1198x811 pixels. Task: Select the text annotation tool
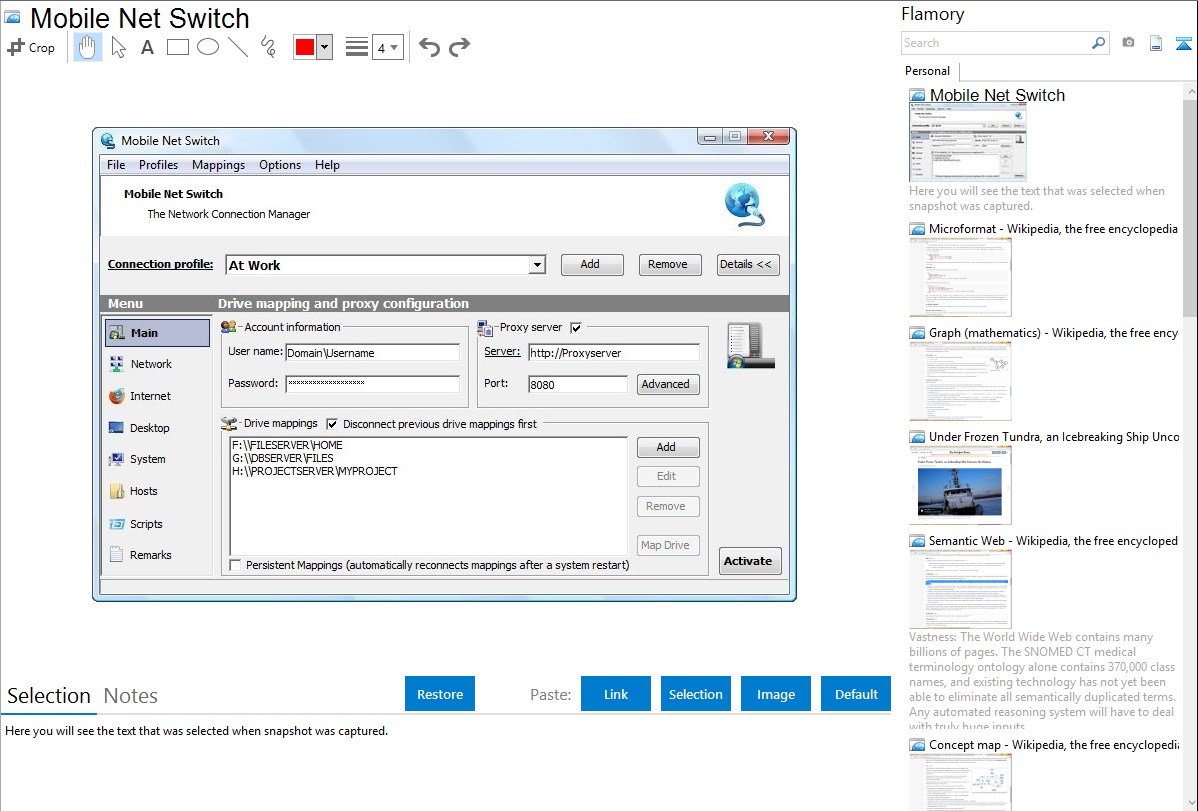tap(147, 47)
